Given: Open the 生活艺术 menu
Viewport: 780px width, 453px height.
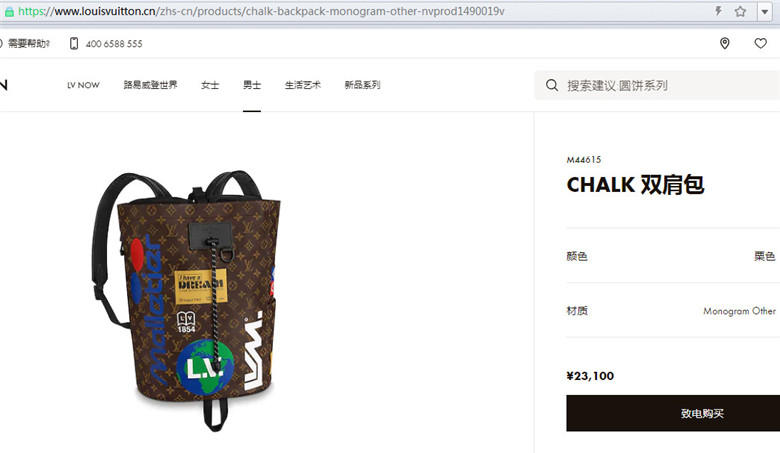Looking at the screenshot, I should pyautogui.click(x=302, y=85).
